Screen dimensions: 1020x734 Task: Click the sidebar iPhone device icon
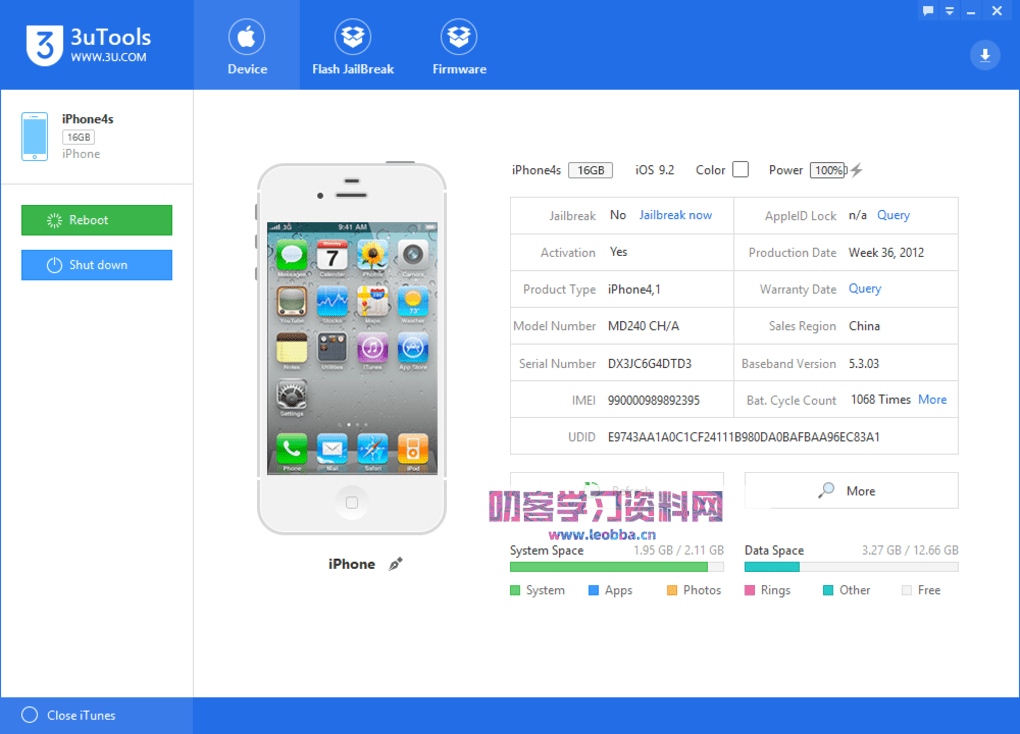[x=34, y=137]
